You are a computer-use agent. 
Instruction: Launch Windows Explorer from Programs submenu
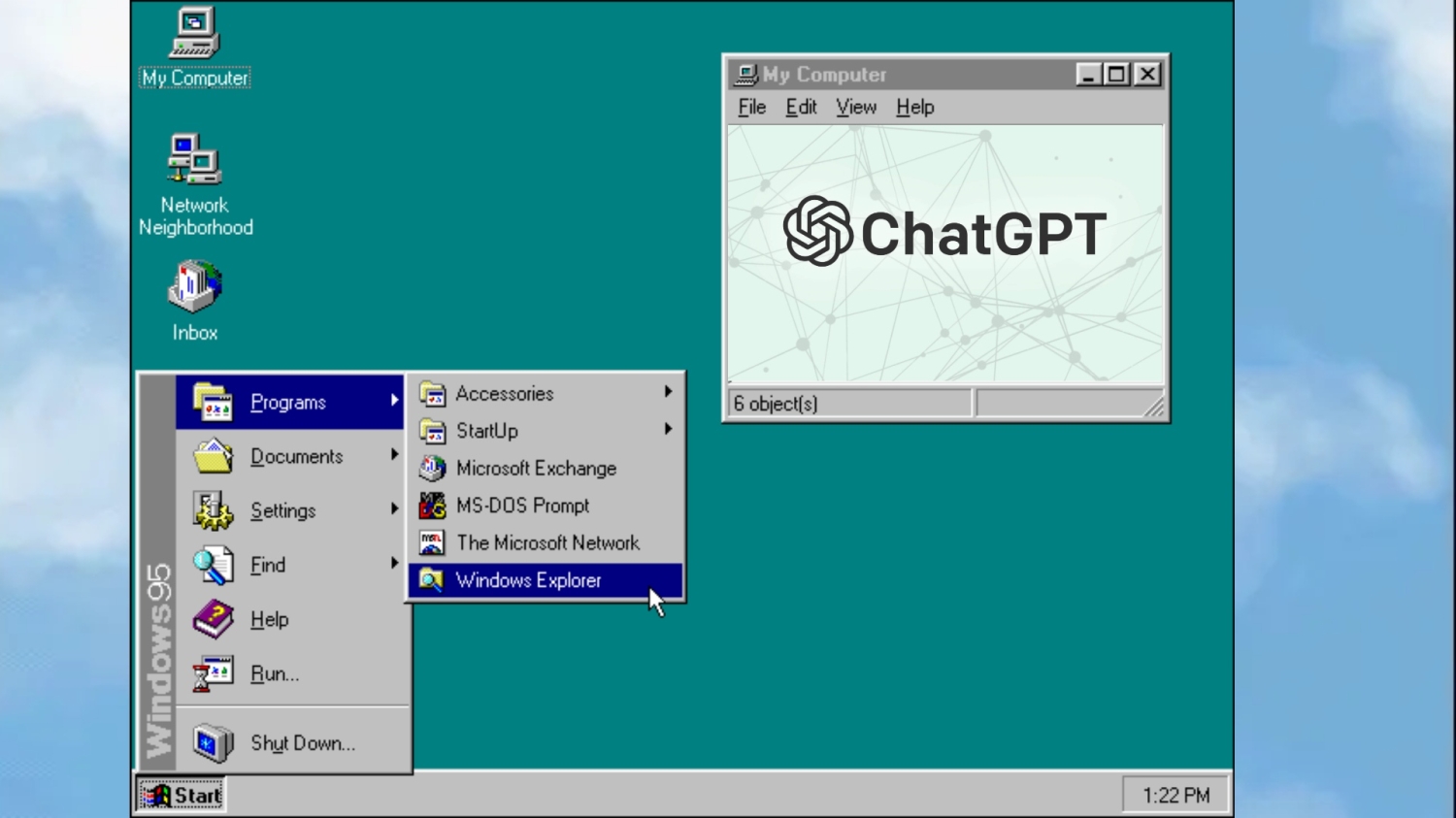point(546,580)
